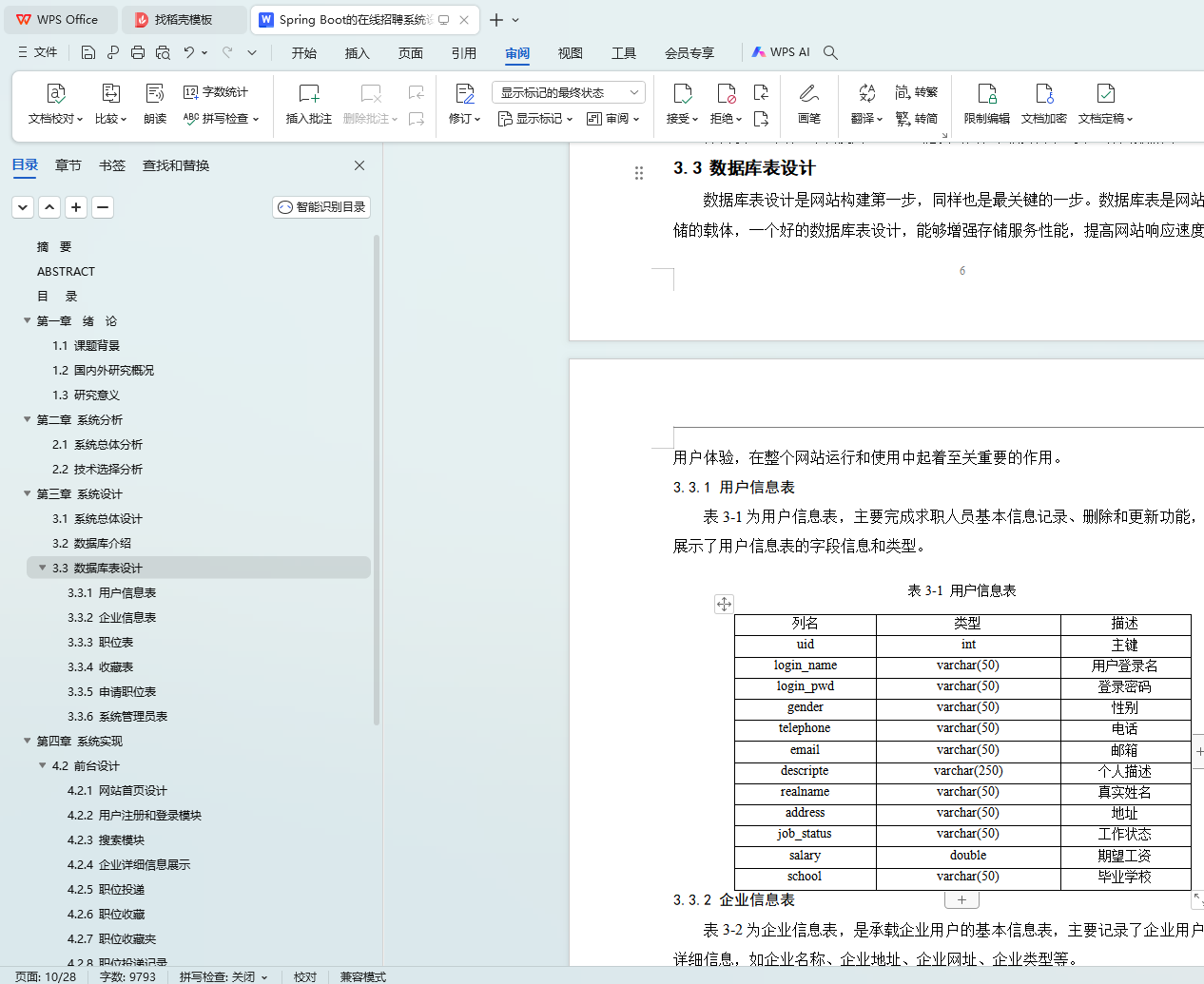Image resolution: width=1204 pixels, height=984 pixels.
Task: Click the outline move-down arrow button
Action: pyautogui.click(x=23, y=207)
